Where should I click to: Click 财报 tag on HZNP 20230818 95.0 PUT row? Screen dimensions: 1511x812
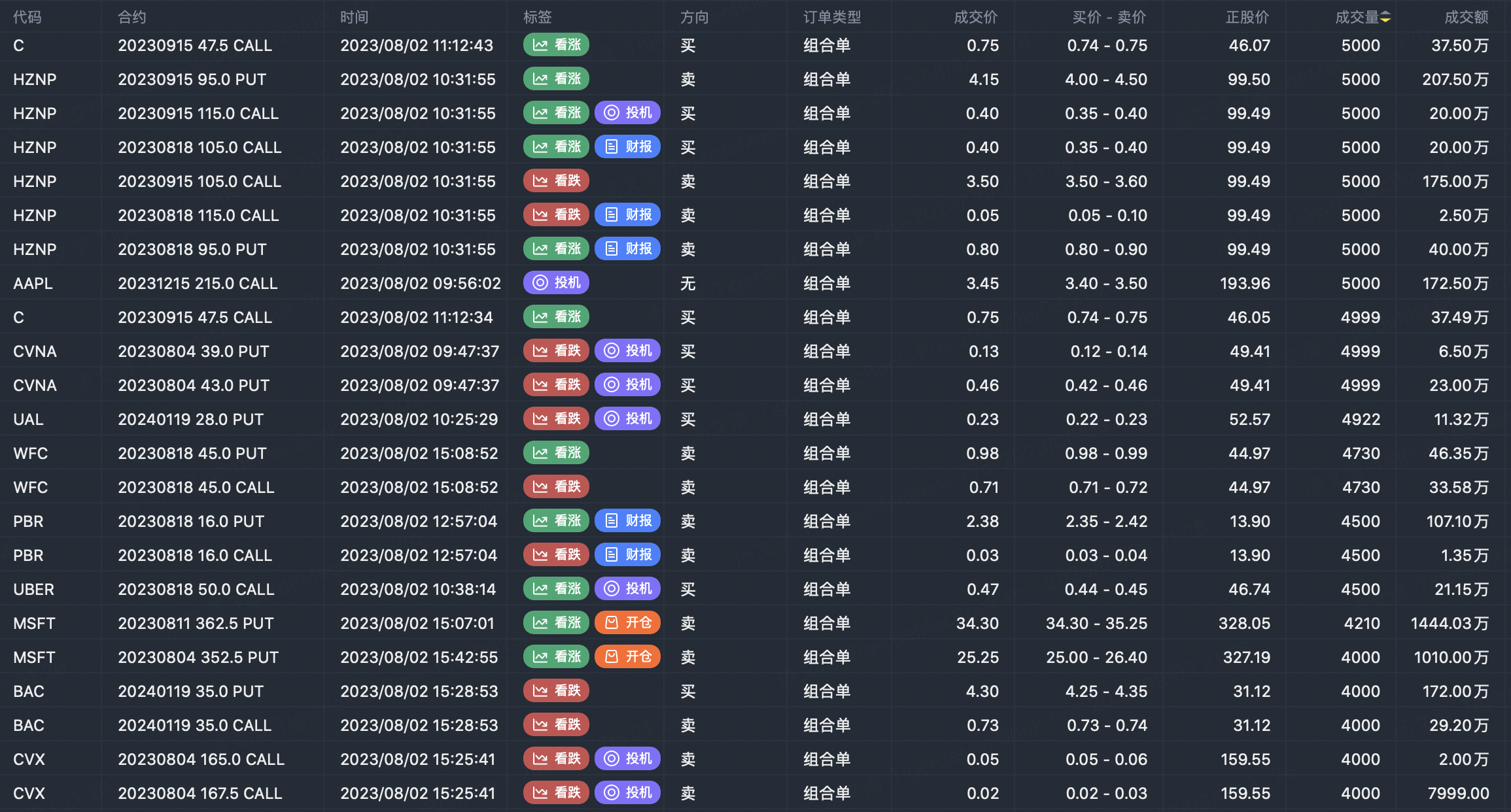pyautogui.click(x=627, y=249)
